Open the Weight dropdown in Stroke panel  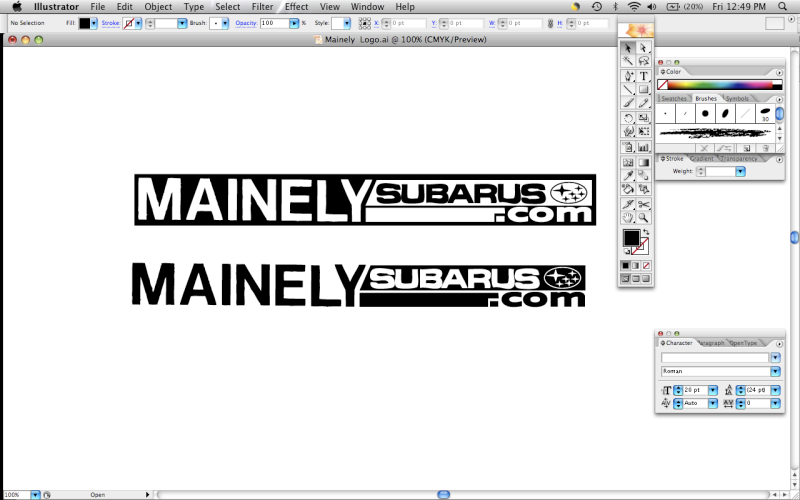pos(740,172)
